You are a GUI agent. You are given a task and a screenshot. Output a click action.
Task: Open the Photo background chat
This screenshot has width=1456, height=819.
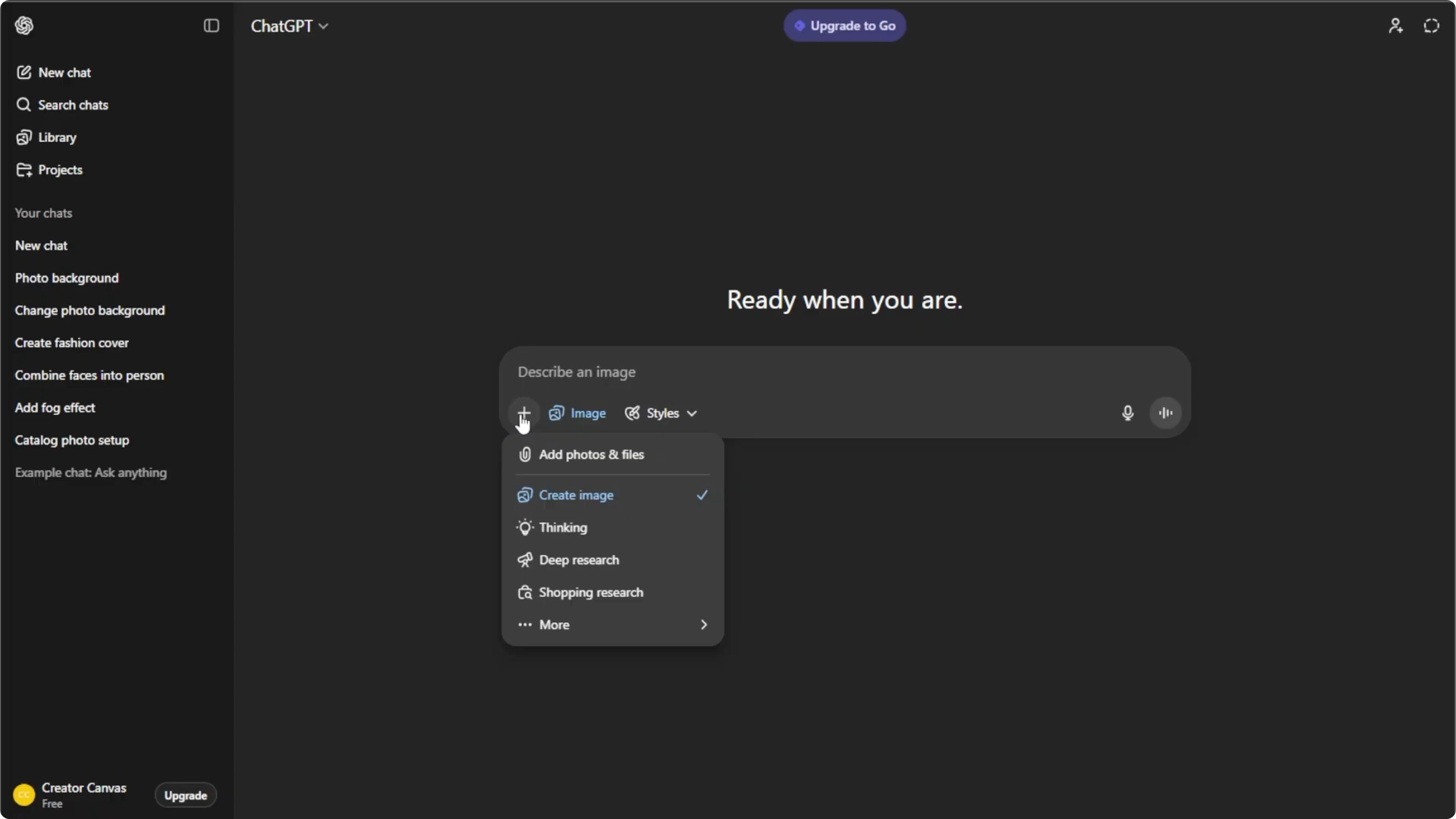click(x=67, y=278)
